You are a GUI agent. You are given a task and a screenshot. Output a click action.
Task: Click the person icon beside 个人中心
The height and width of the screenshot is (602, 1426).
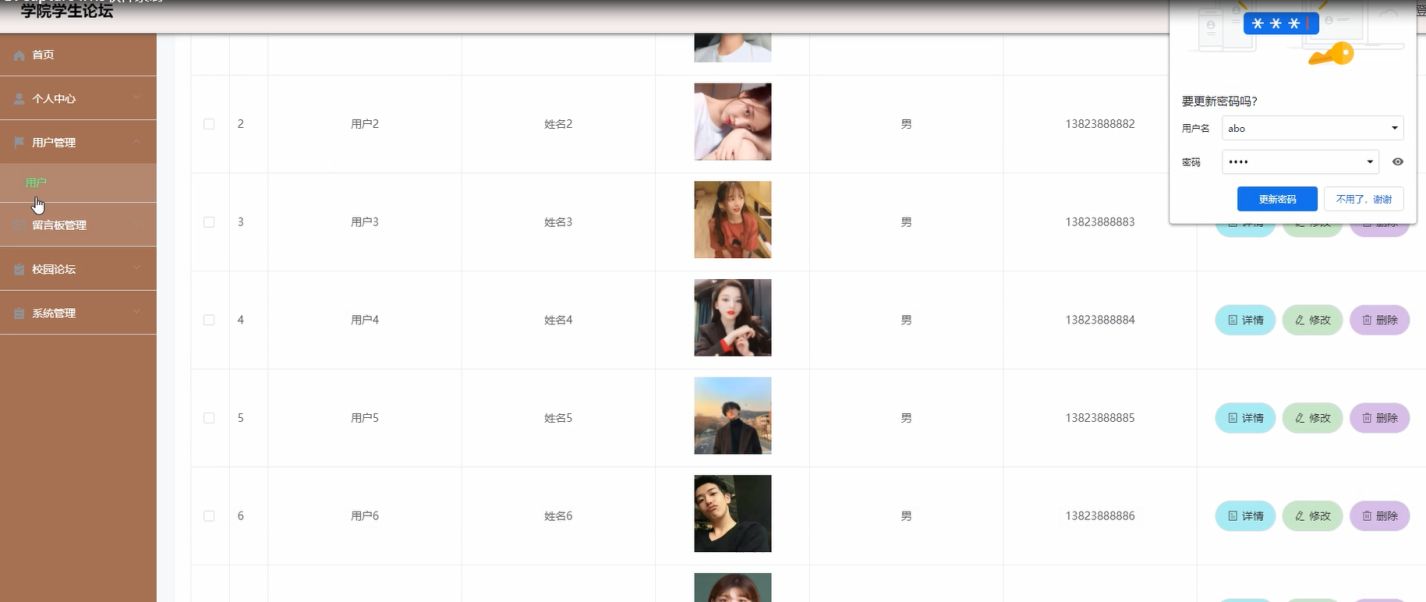click(x=19, y=99)
